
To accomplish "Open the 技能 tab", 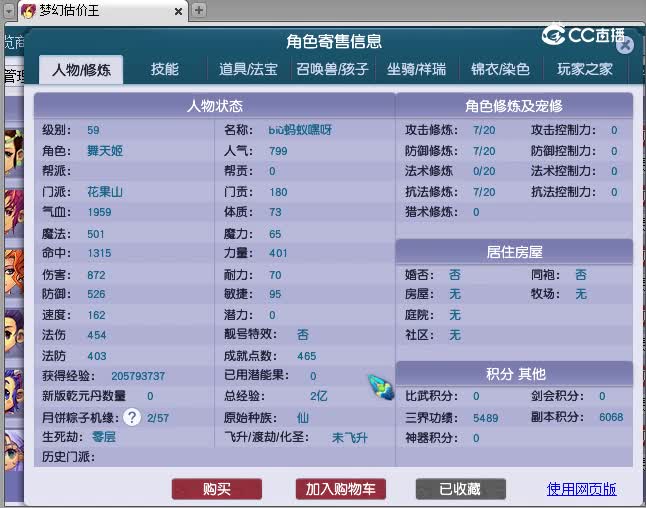I will pos(164,69).
